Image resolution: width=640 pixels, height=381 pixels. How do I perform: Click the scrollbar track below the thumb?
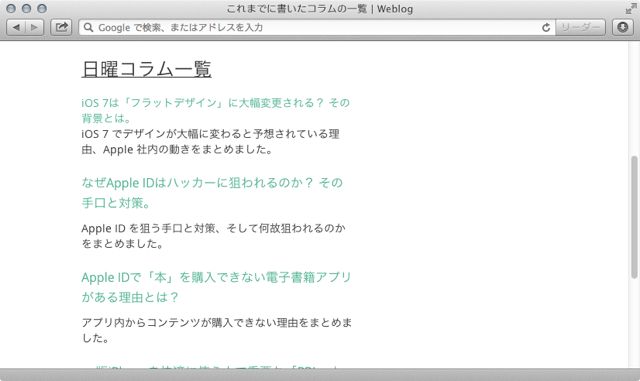[x=634, y=323]
